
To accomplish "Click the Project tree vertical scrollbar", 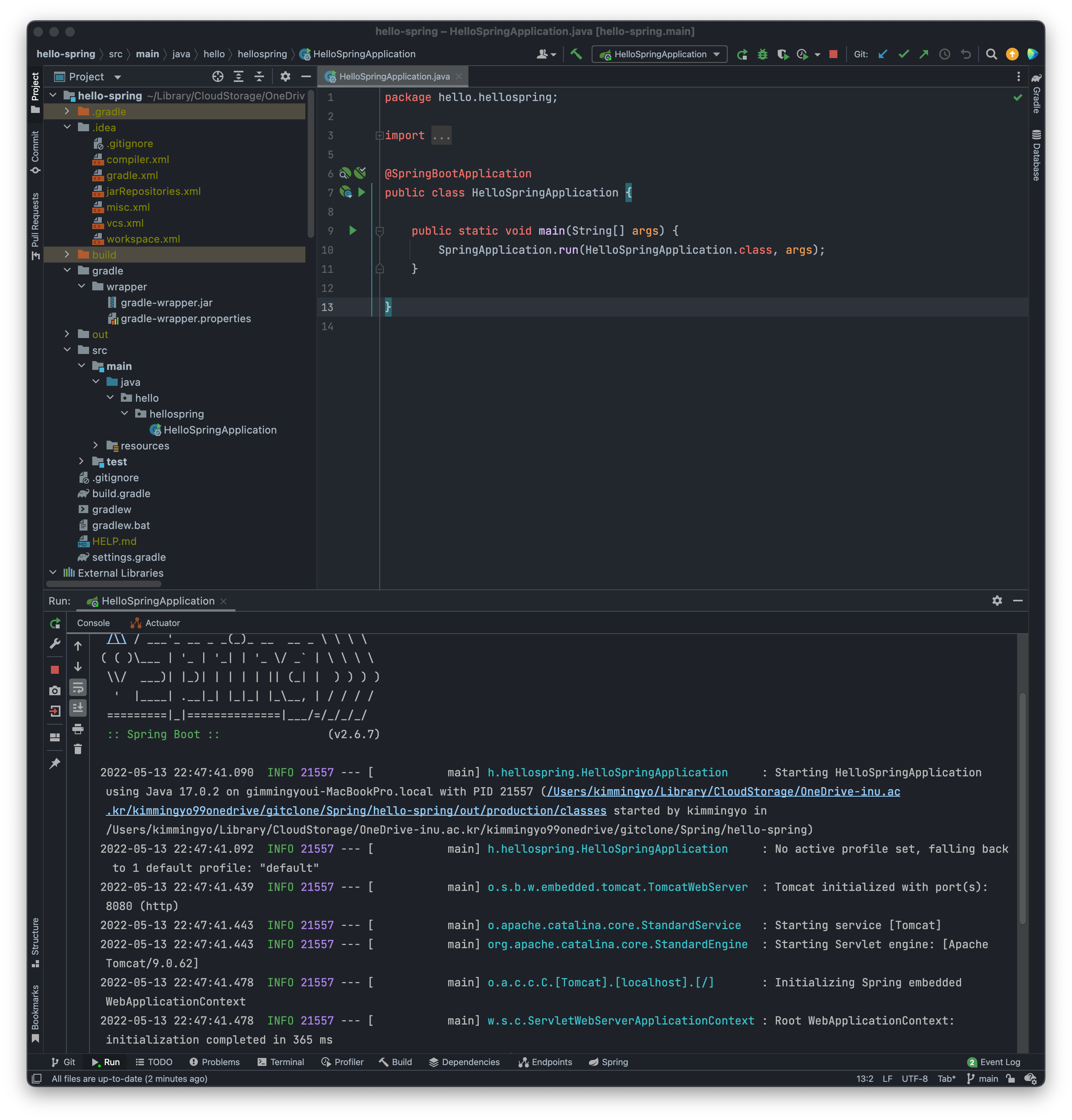I will click(311, 163).
